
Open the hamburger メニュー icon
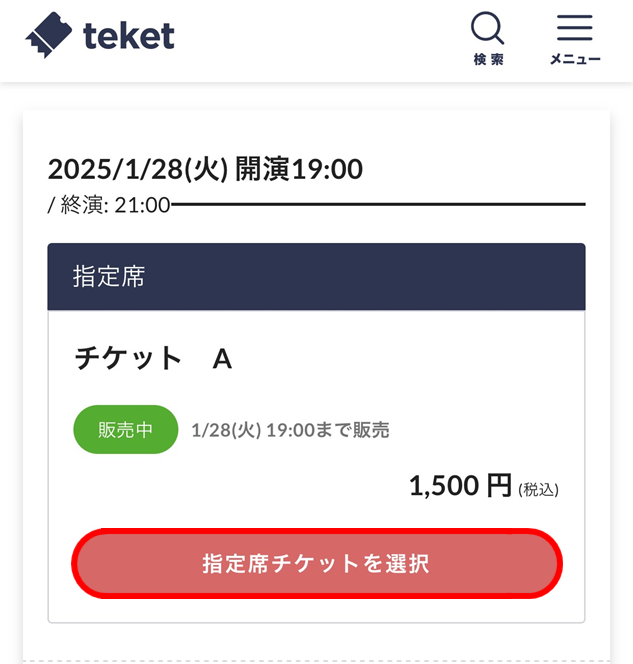[x=575, y=28]
